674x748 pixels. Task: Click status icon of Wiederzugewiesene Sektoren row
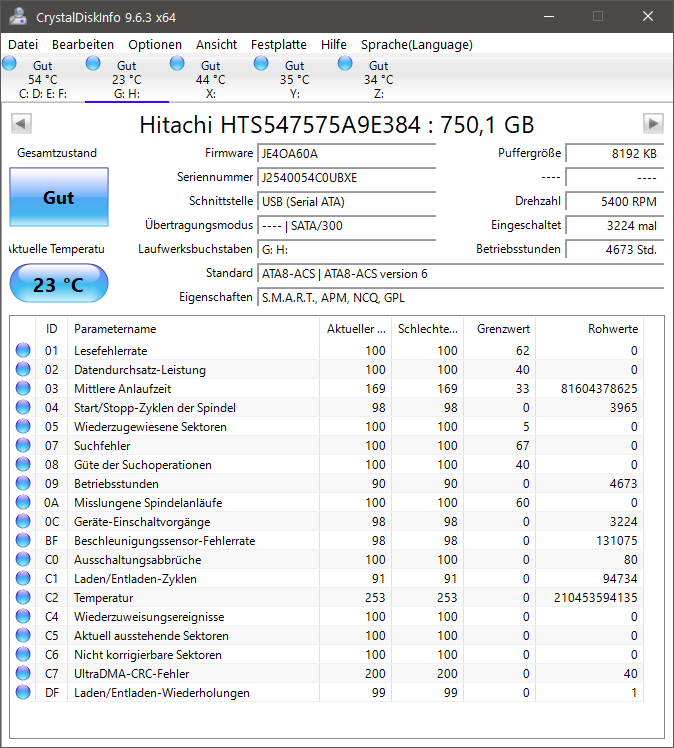(x=23, y=426)
